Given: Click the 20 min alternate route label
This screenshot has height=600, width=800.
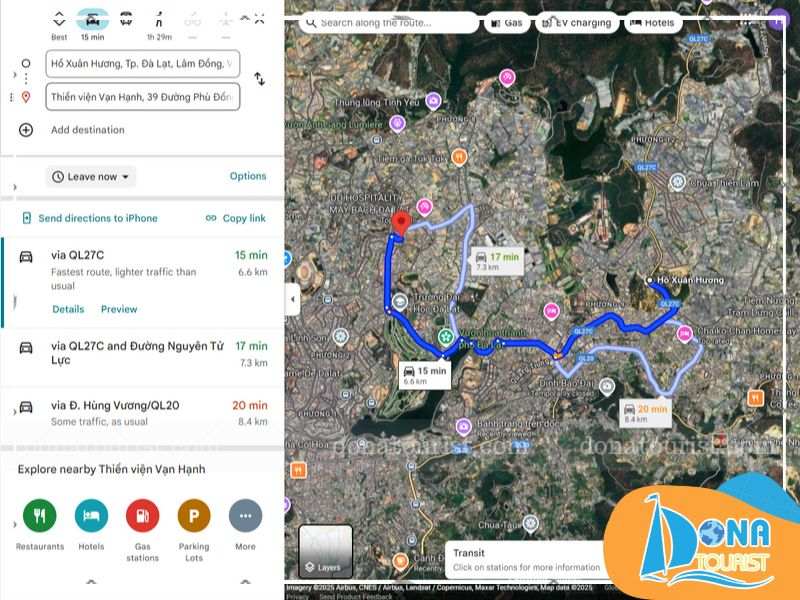Looking at the screenshot, I should 645,413.
